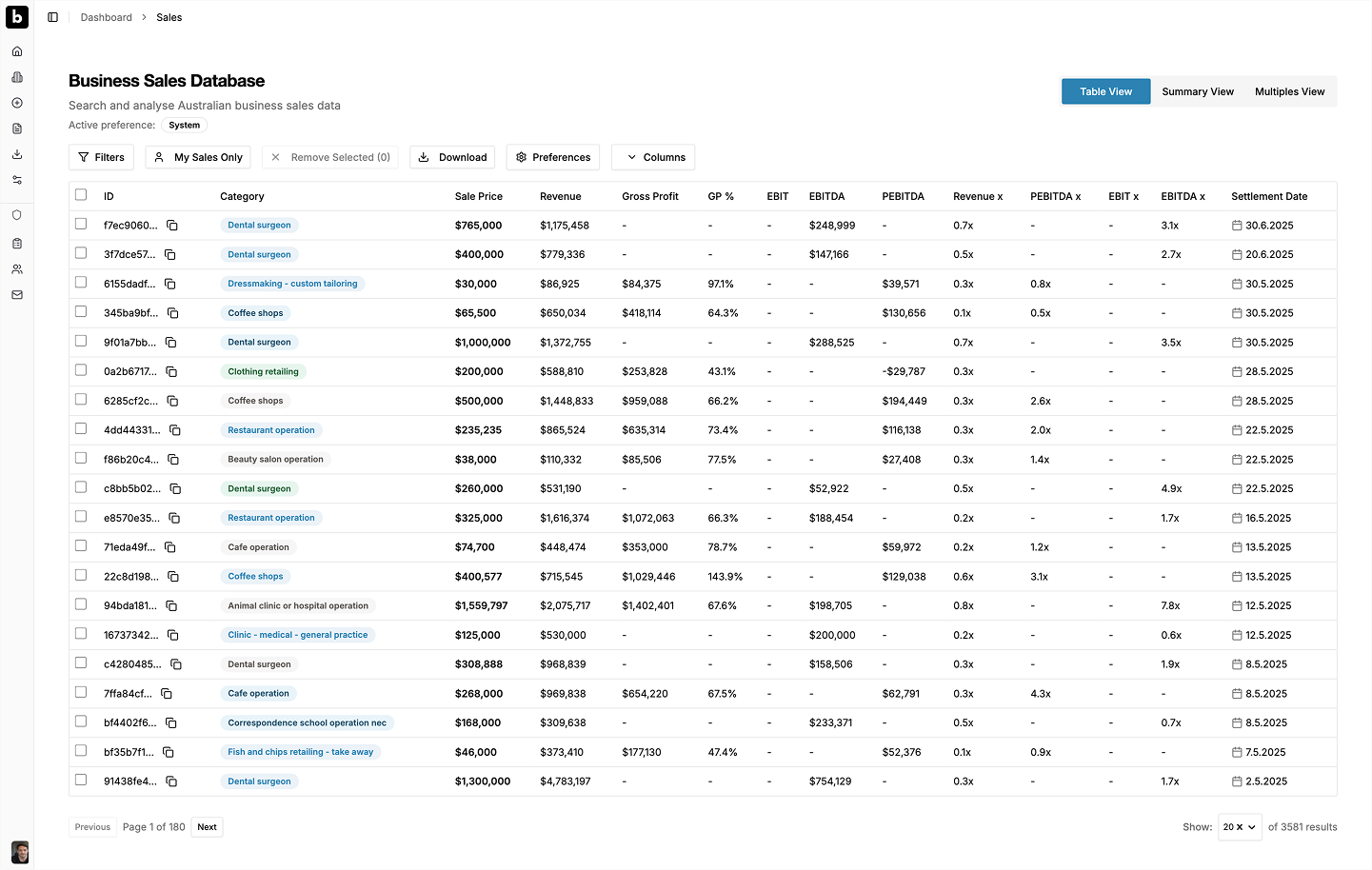1372x870 pixels.
Task: Go to Next page of results
Action: 207,827
